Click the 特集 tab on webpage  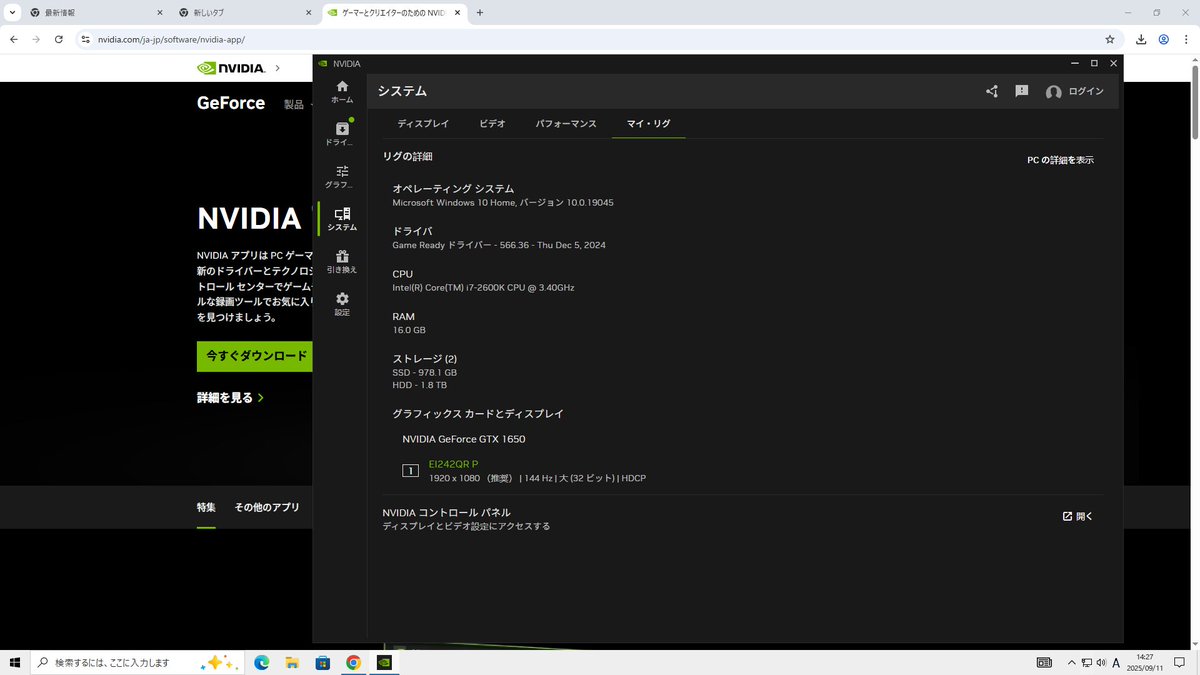click(x=206, y=508)
